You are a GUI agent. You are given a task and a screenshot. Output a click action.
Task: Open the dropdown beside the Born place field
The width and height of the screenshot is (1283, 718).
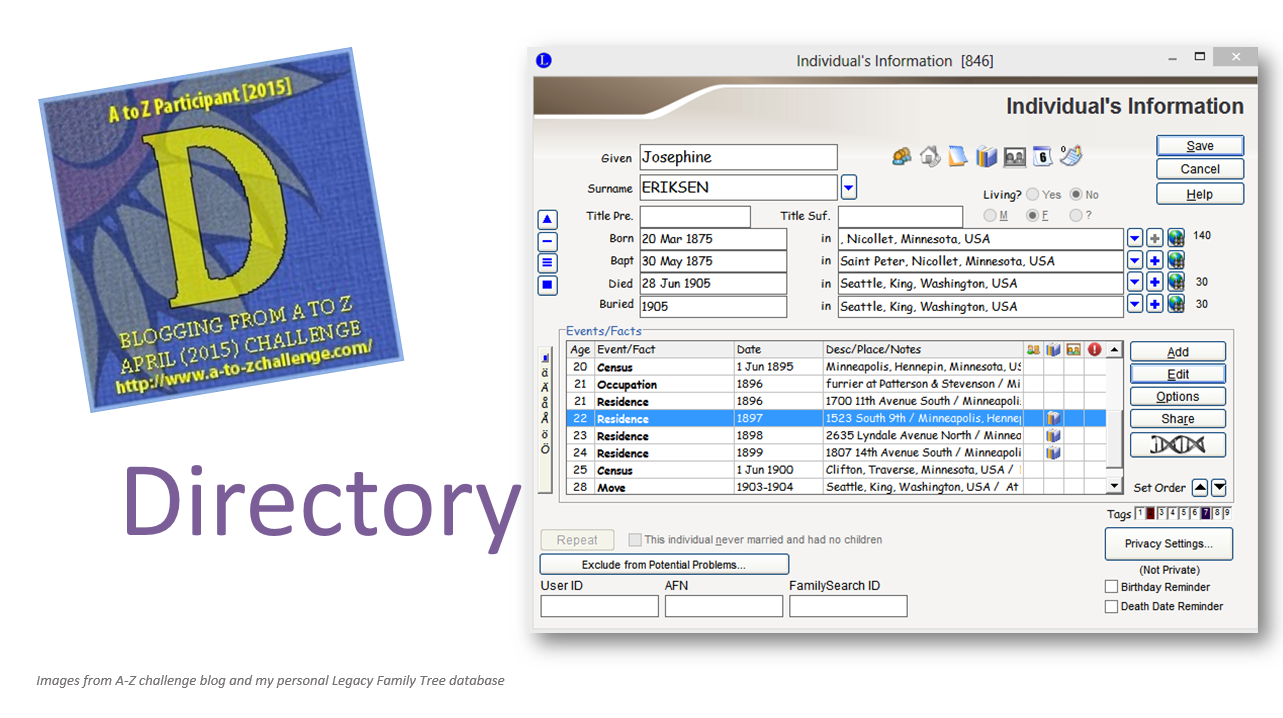pos(1136,238)
